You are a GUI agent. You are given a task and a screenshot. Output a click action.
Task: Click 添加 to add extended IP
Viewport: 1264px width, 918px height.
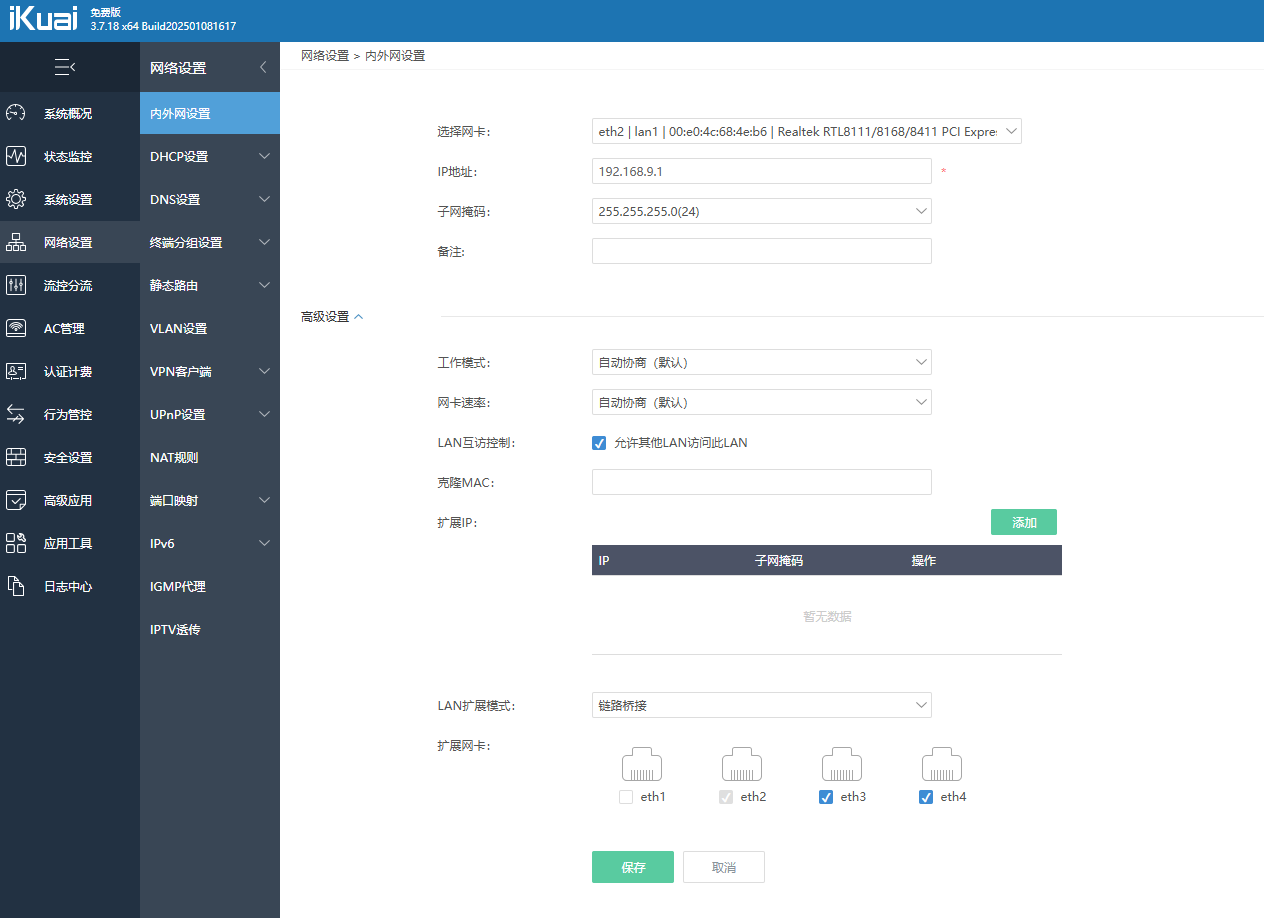click(1024, 522)
